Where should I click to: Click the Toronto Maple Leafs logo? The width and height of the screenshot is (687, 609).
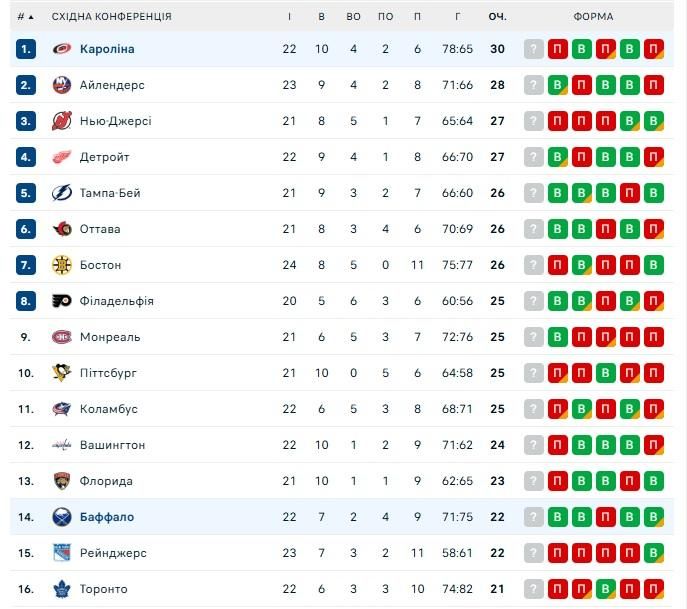(x=62, y=589)
